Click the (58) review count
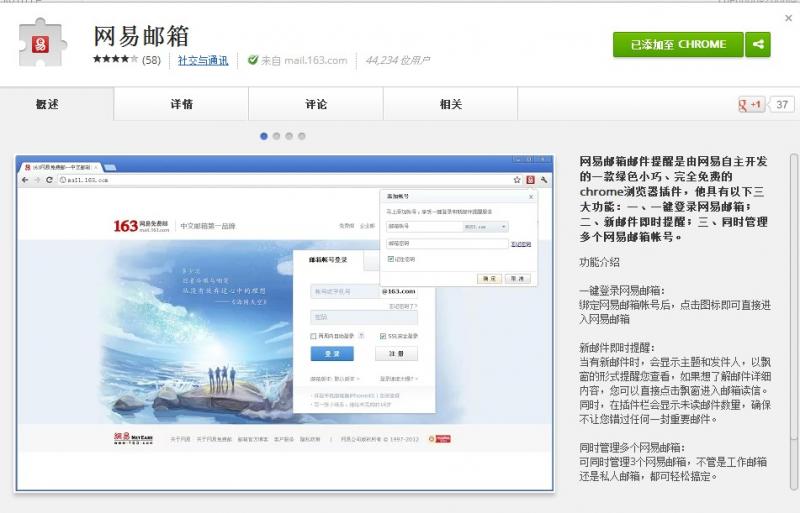Screen dimensions: 800x513 (x=151, y=60)
